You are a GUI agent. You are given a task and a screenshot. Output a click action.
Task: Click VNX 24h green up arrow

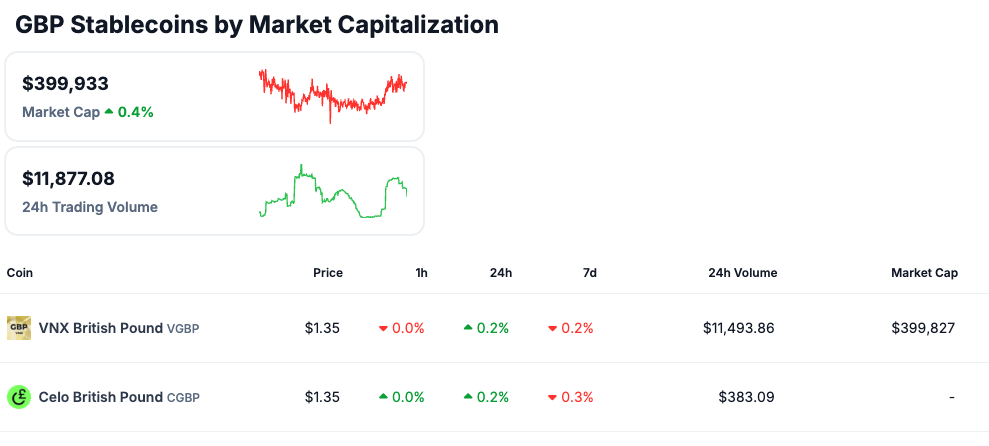click(x=468, y=328)
